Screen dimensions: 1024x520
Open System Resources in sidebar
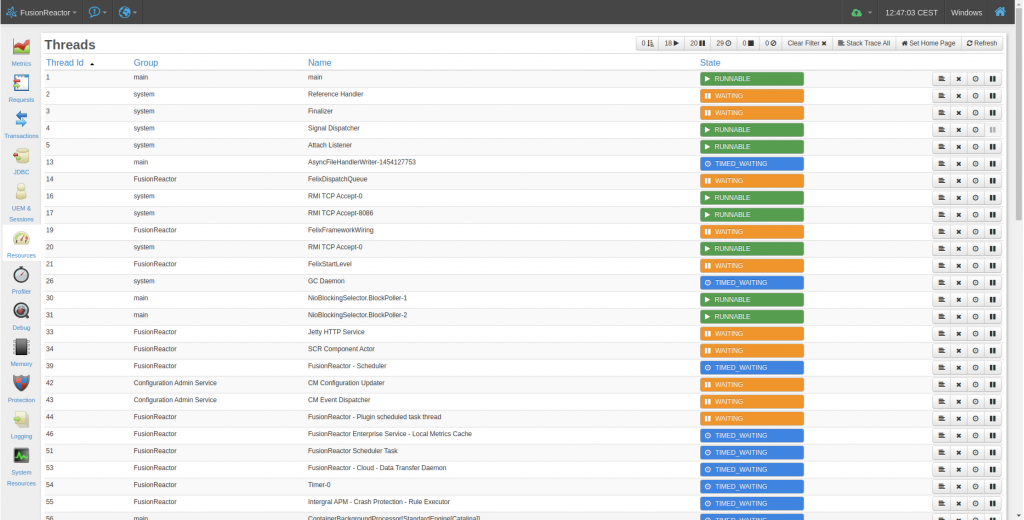[x=21, y=466]
